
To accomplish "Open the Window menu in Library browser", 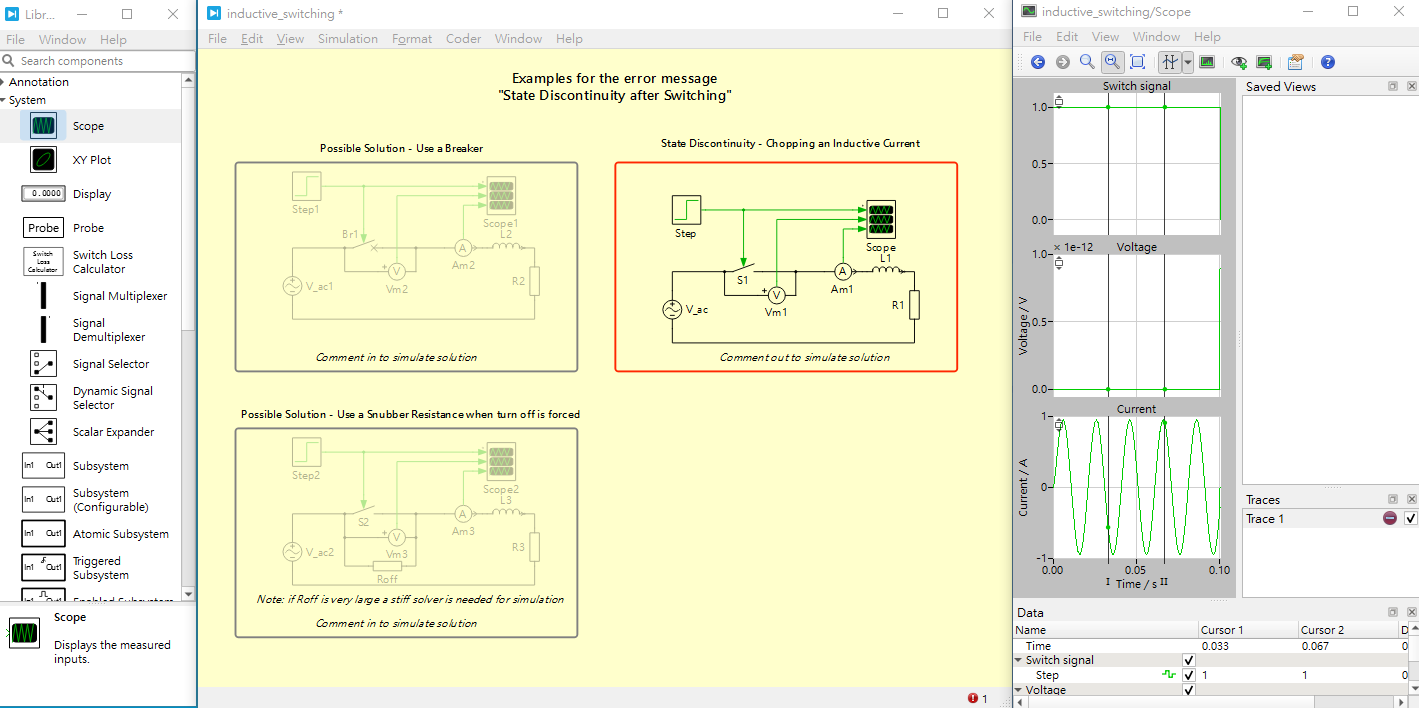I will (62, 40).
